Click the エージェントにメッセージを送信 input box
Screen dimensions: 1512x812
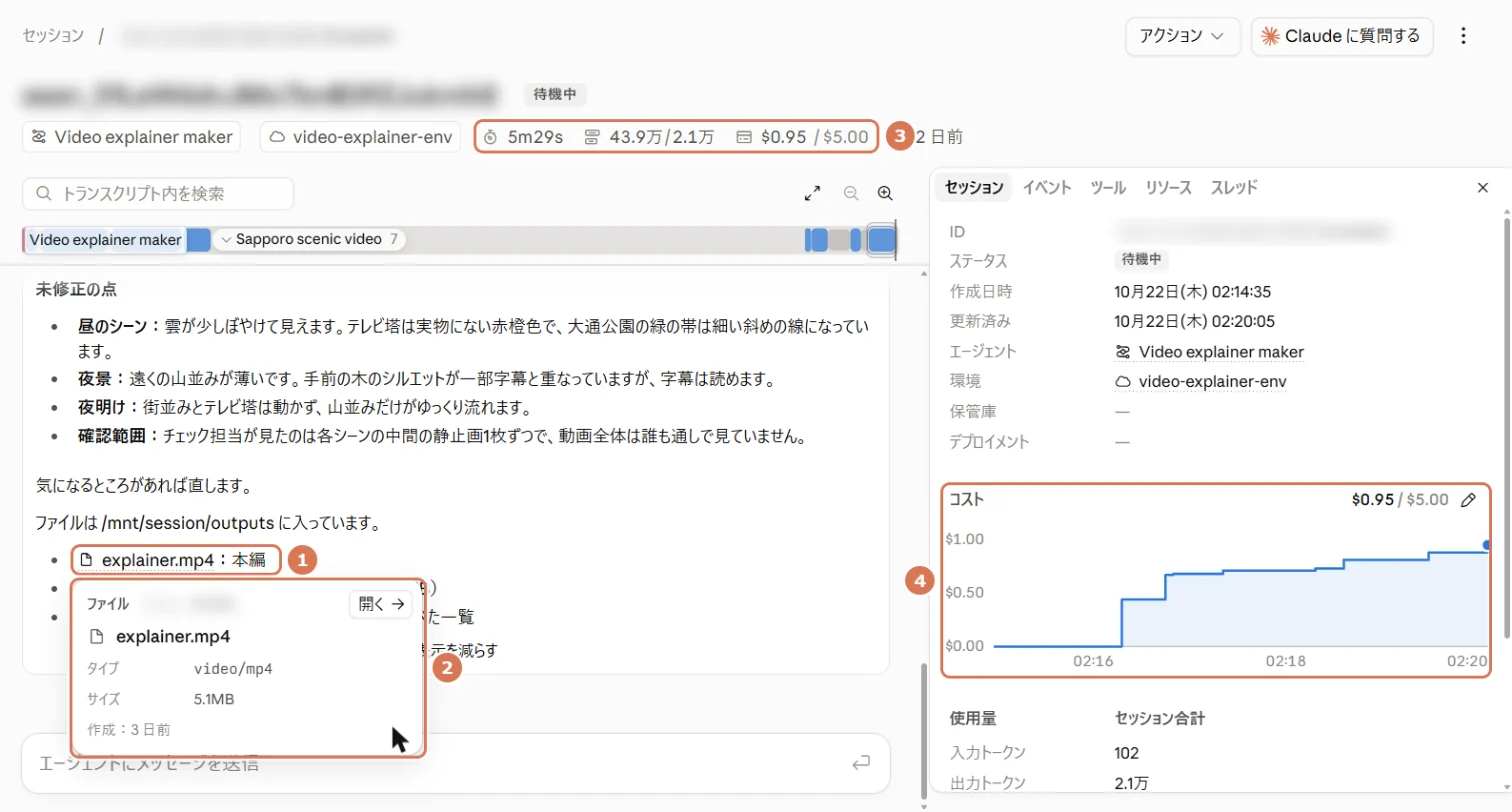click(x=455, y=764)
